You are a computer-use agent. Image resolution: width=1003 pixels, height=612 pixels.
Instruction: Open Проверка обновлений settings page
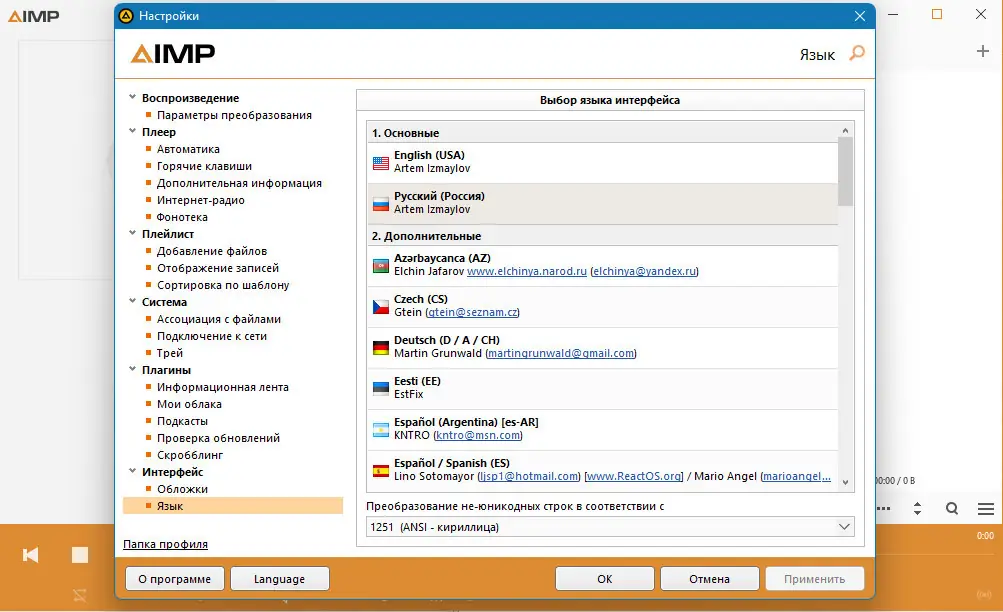[218, 438]
